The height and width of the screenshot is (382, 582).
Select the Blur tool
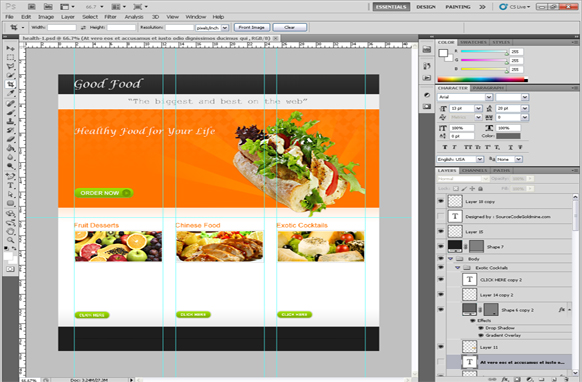(10, 157)
